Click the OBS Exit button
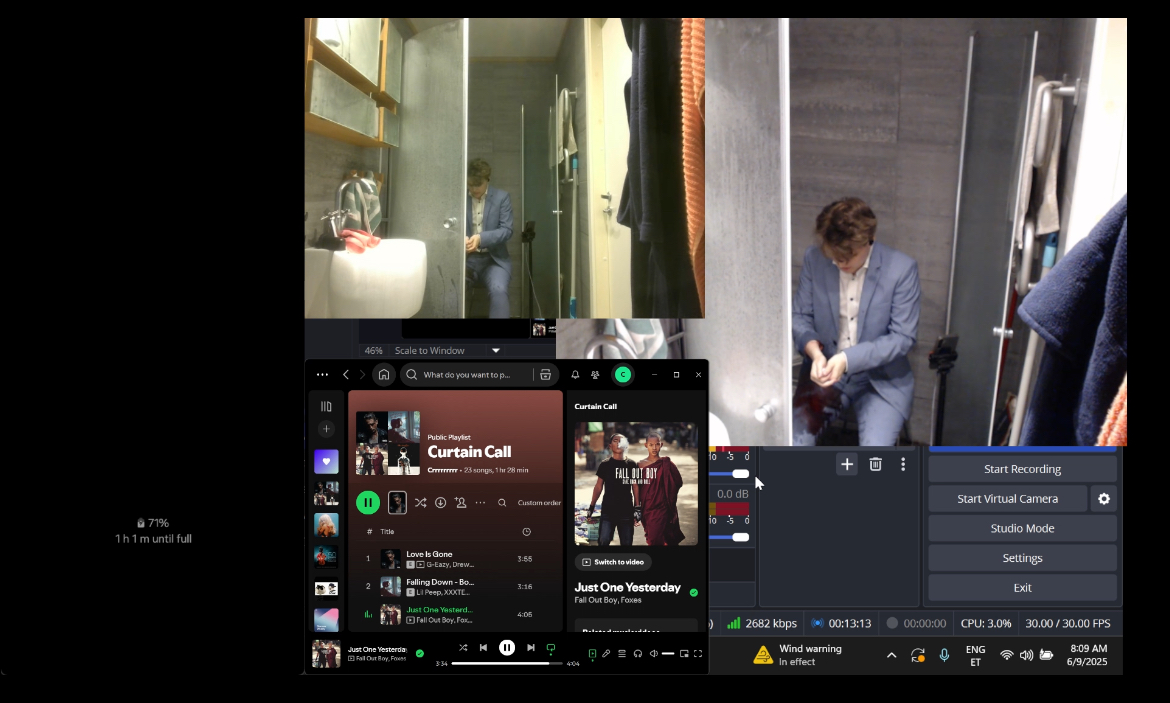 pyautogui.click(x=1022, y=587)
